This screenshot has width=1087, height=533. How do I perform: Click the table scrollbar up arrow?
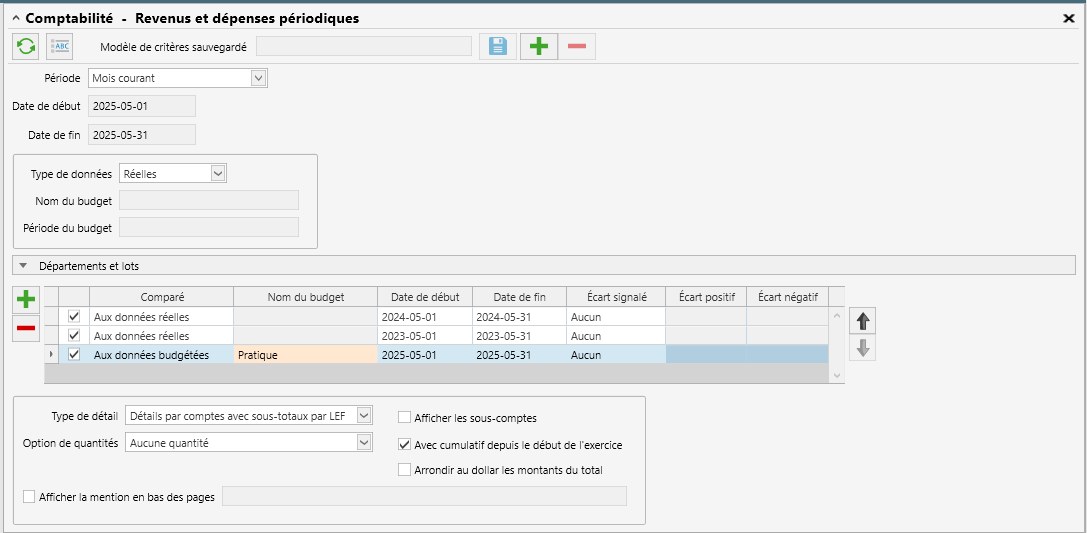(x=837, y=315)
